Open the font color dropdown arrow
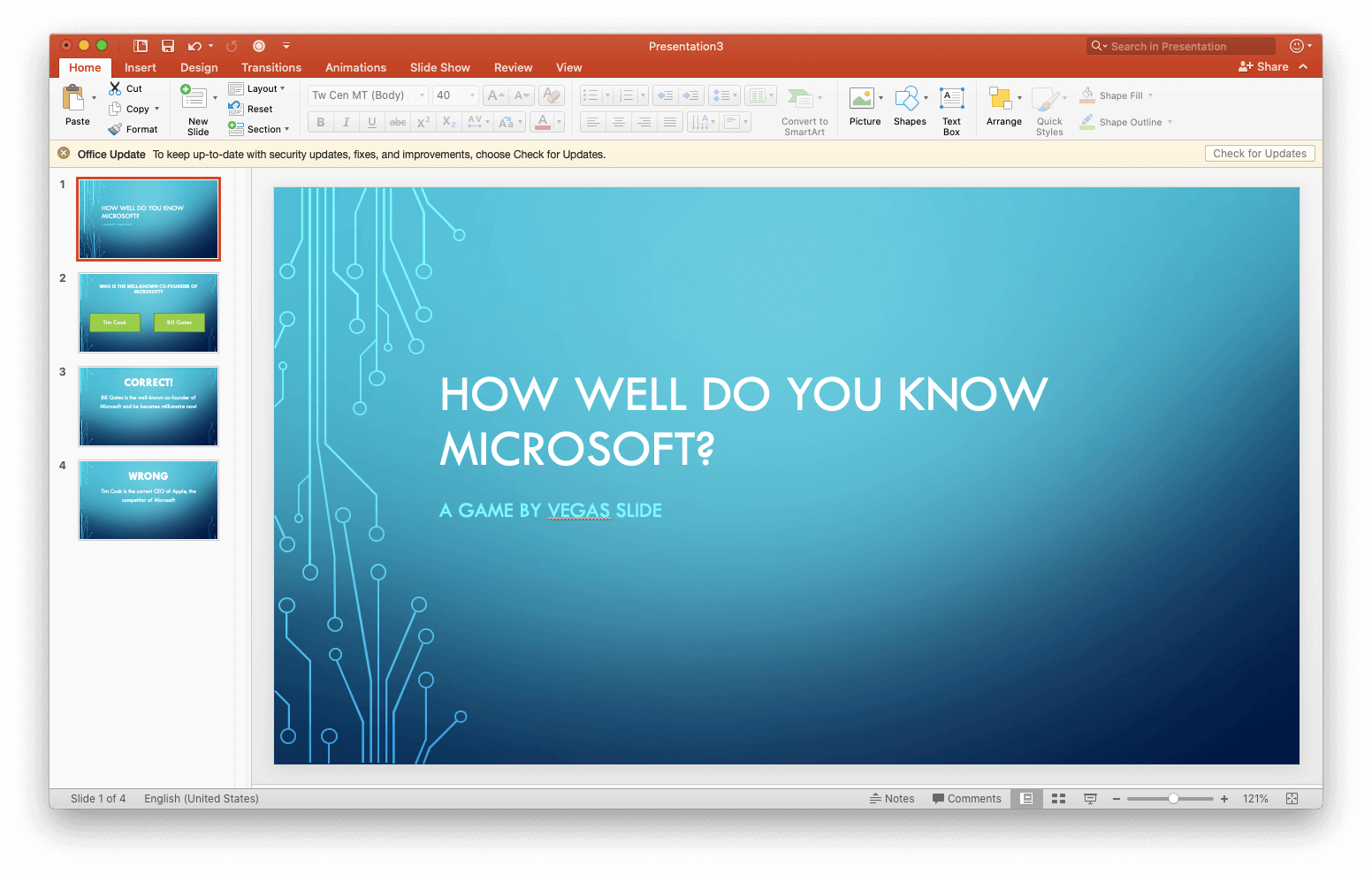This screenshot has width=1372, height=874. 559,122
